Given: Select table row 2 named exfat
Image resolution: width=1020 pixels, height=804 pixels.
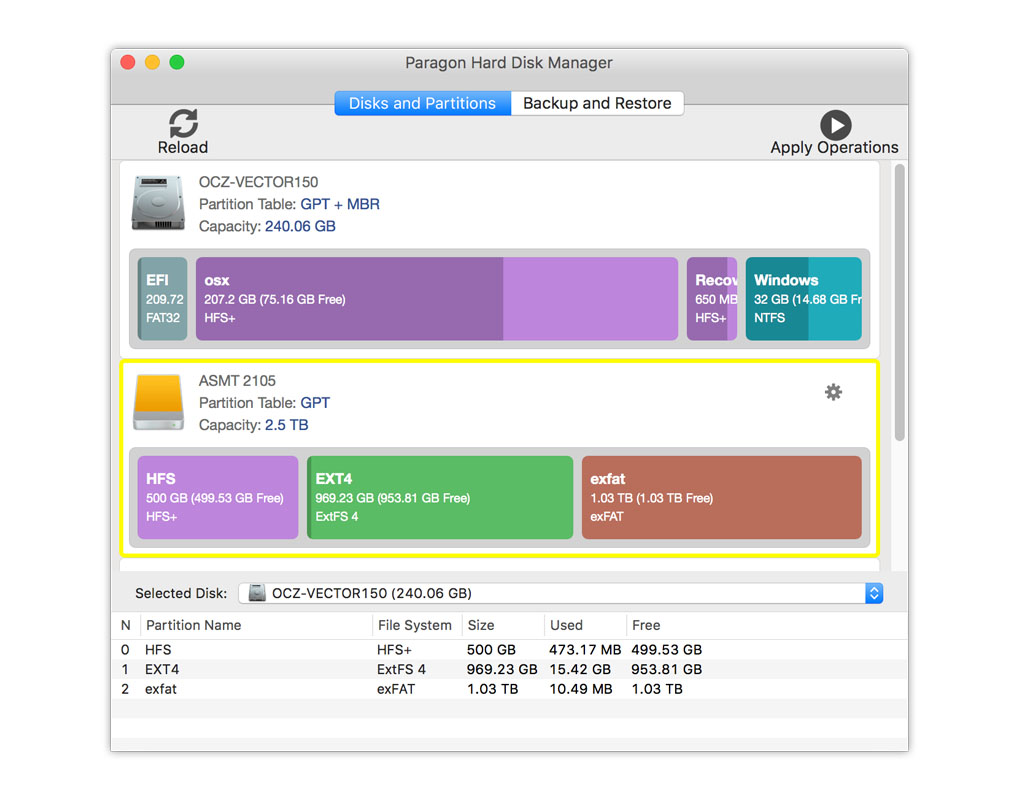Looking at the screenshot, I should click(x=509, y=689).
